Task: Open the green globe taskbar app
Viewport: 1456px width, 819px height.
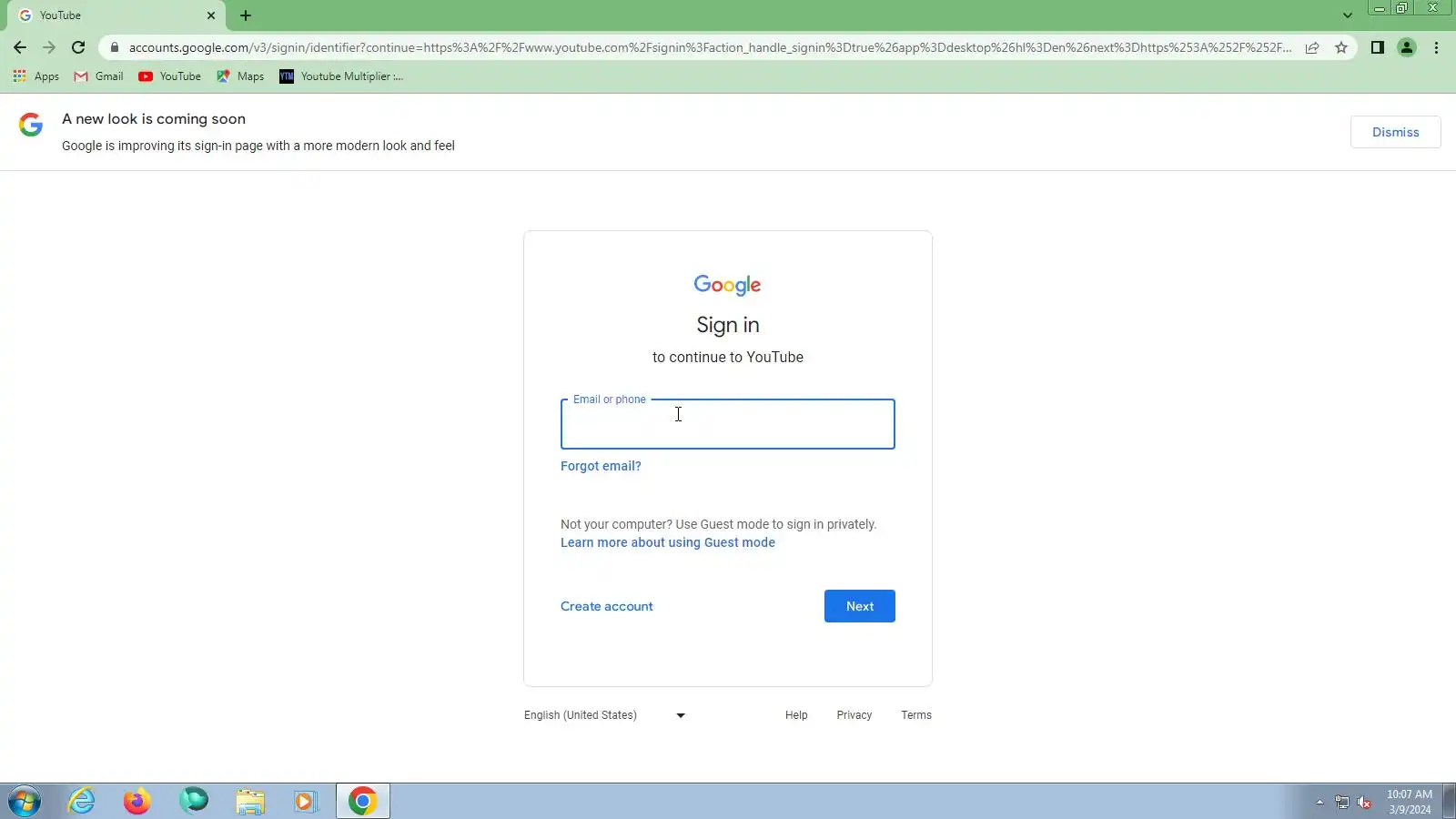Action: (194, 802)
